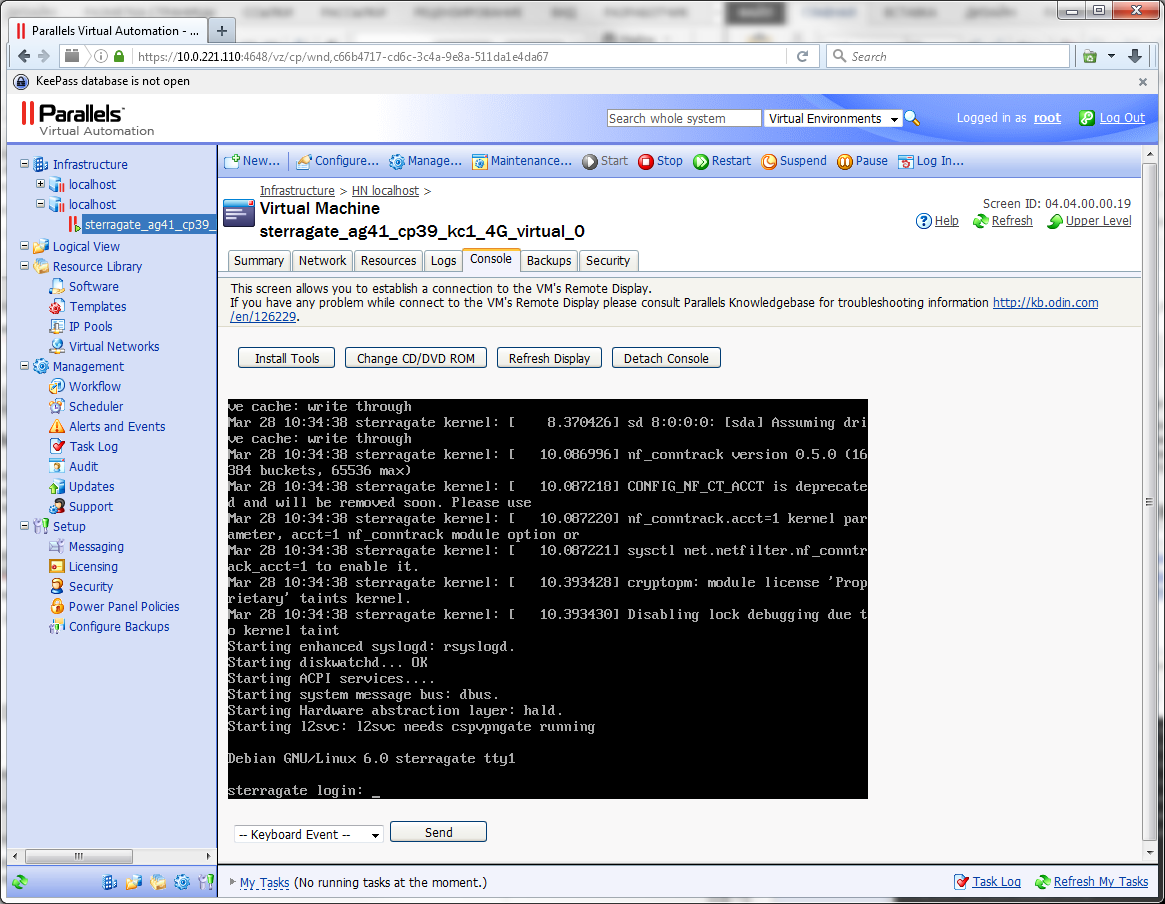Restart the virtual machine
1165x904 pixels.
(721, 161)
